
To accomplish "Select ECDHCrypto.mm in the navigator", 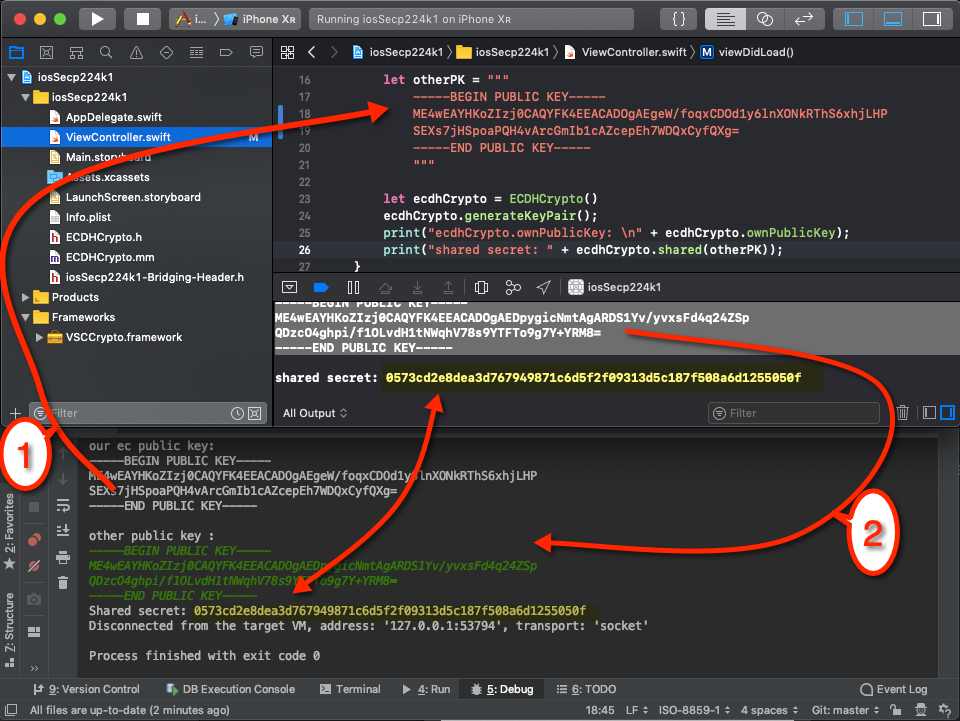I will [x=110, y=257].
